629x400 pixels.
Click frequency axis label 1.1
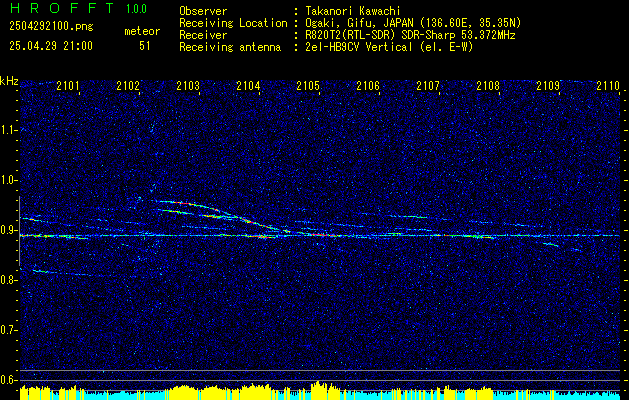[x=9, y=130]
